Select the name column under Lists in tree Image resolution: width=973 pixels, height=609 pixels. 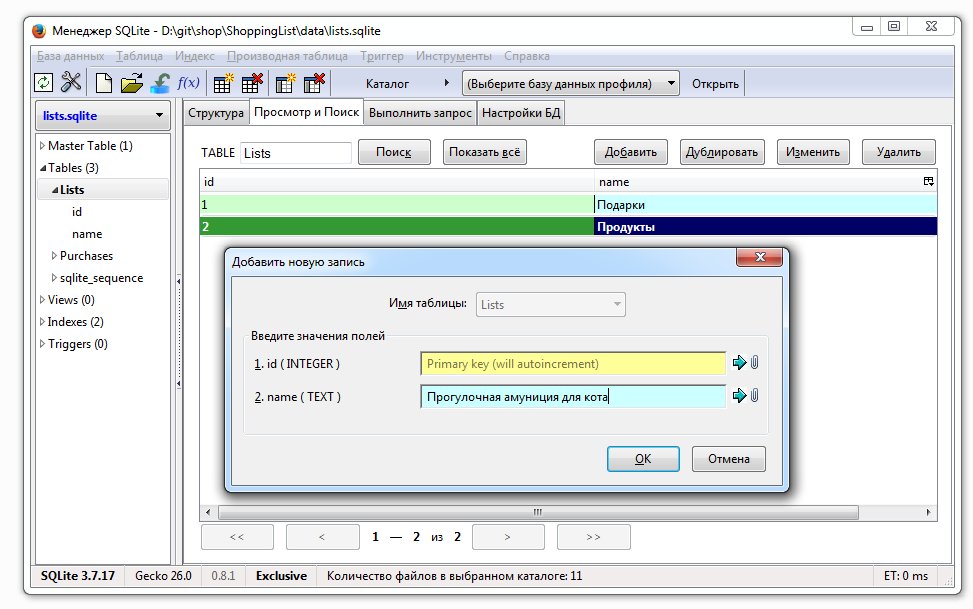coord(87,234)
